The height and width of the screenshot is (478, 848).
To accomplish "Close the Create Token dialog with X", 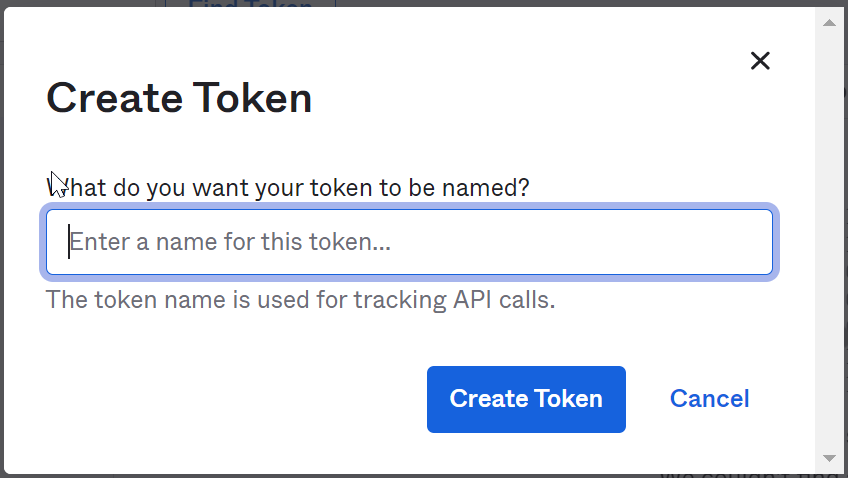I will pyautogui.click(x=760, y=61).
